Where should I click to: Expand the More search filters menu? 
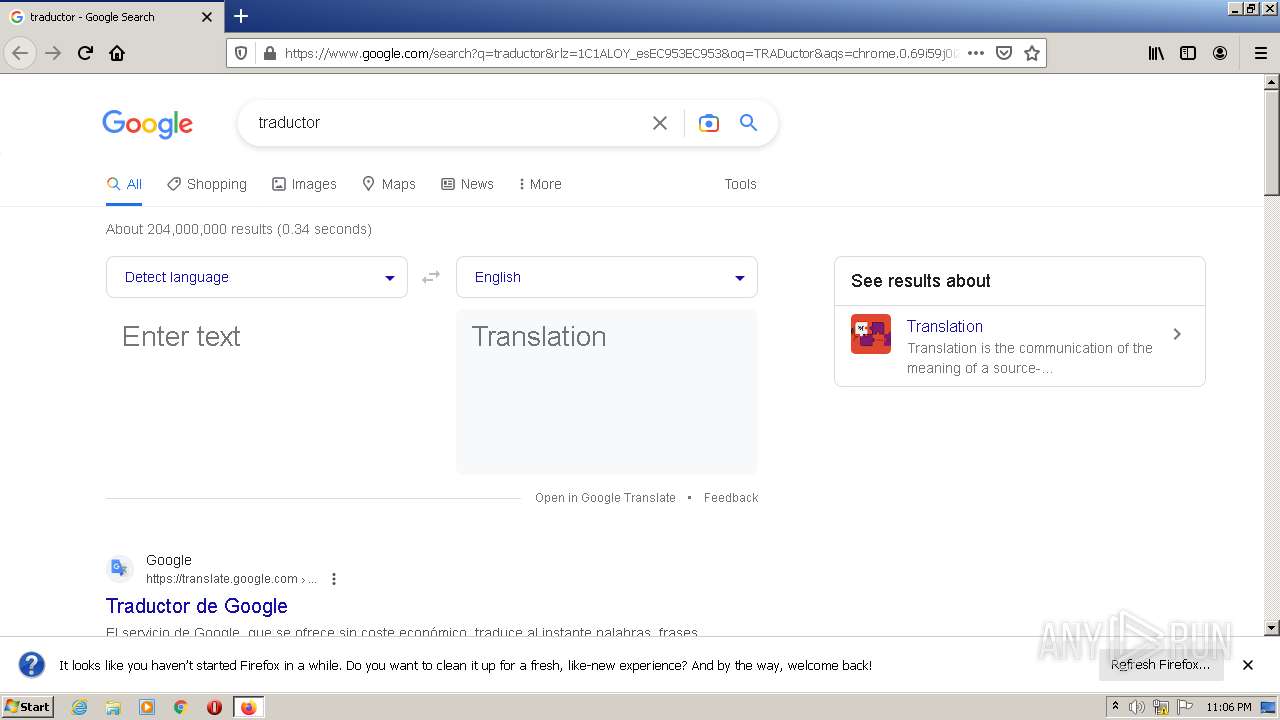point(540,184)
